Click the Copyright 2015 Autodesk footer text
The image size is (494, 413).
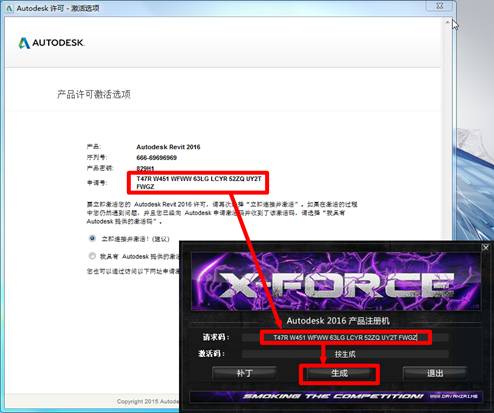[x=148, y=402]
